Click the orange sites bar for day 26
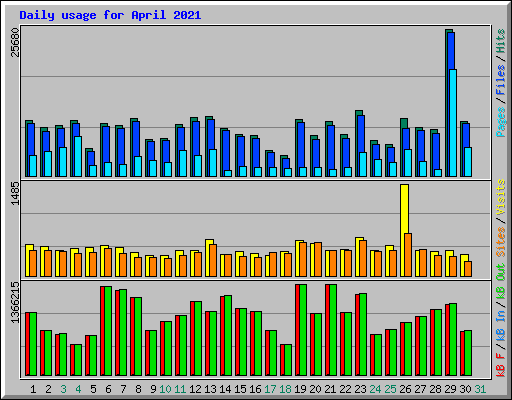 click(x=408, y=255)
